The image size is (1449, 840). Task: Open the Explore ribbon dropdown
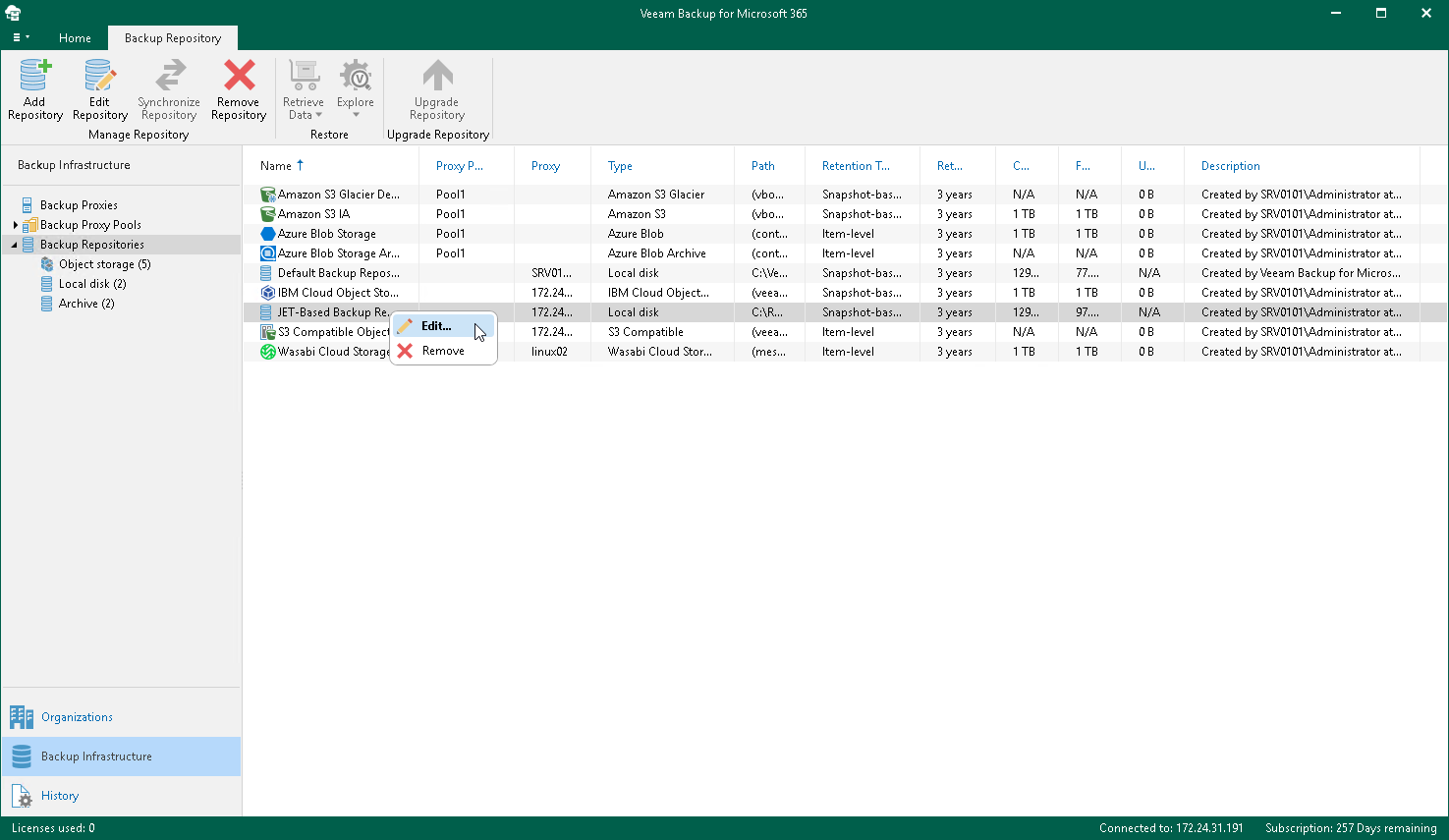click(x=356, y=89)
